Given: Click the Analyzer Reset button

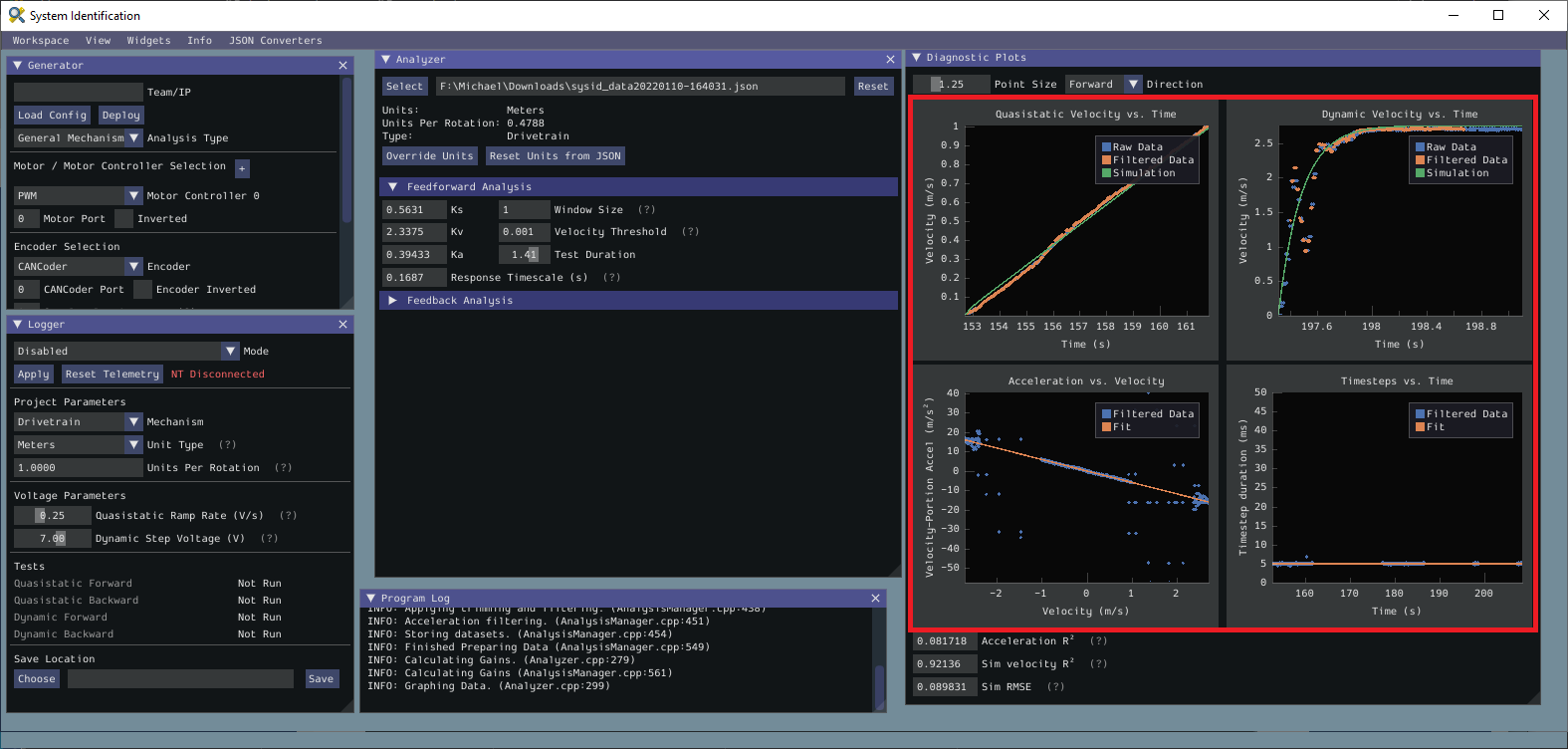Looking at the screenshot, I should click(873, 87).
